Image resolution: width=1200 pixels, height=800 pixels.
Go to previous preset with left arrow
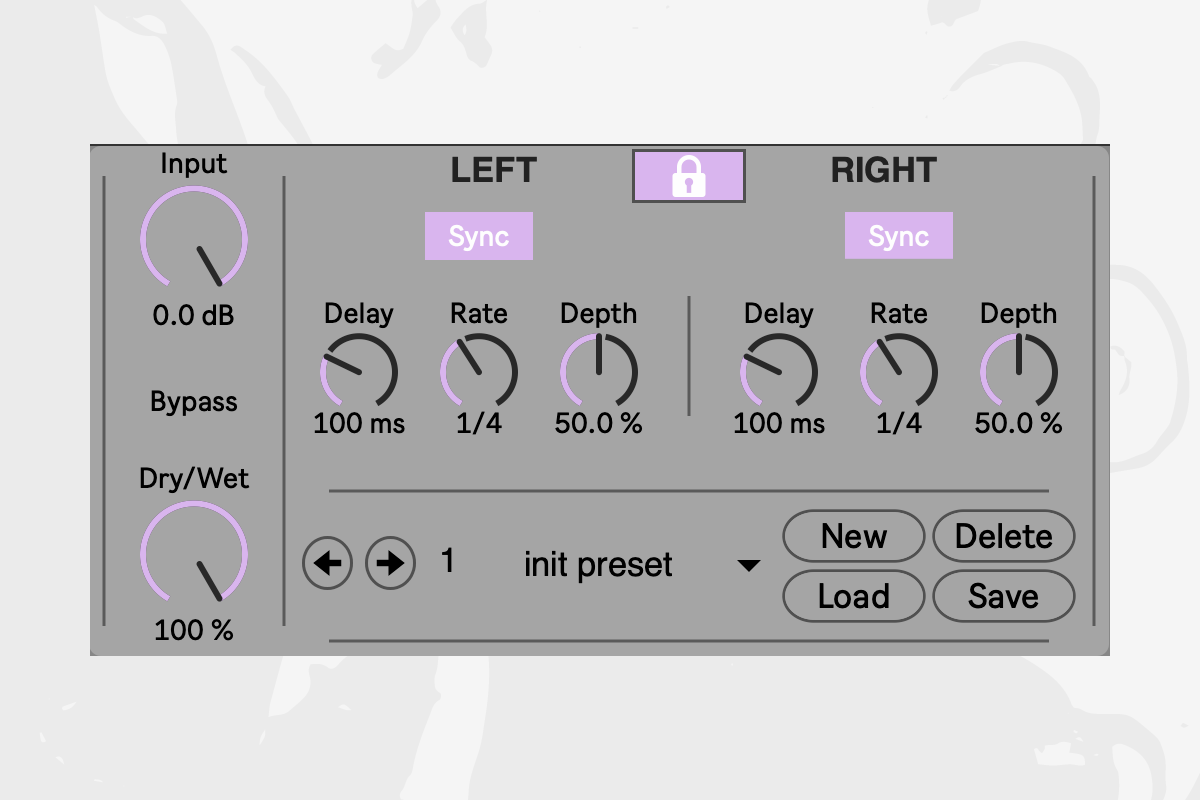coord(328,564)
